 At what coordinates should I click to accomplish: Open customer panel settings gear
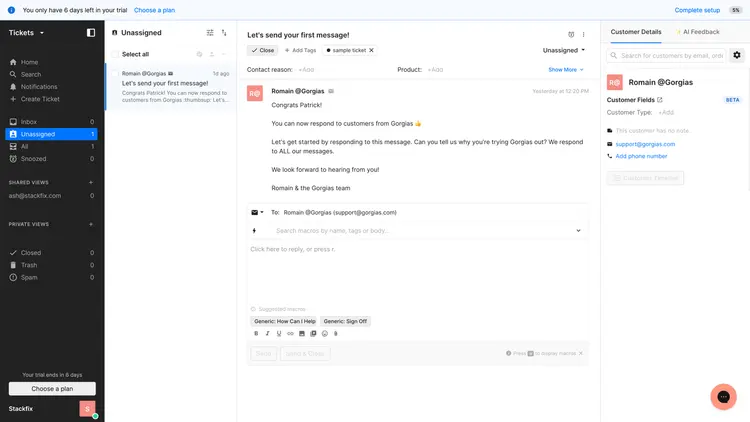click(737, 56)
